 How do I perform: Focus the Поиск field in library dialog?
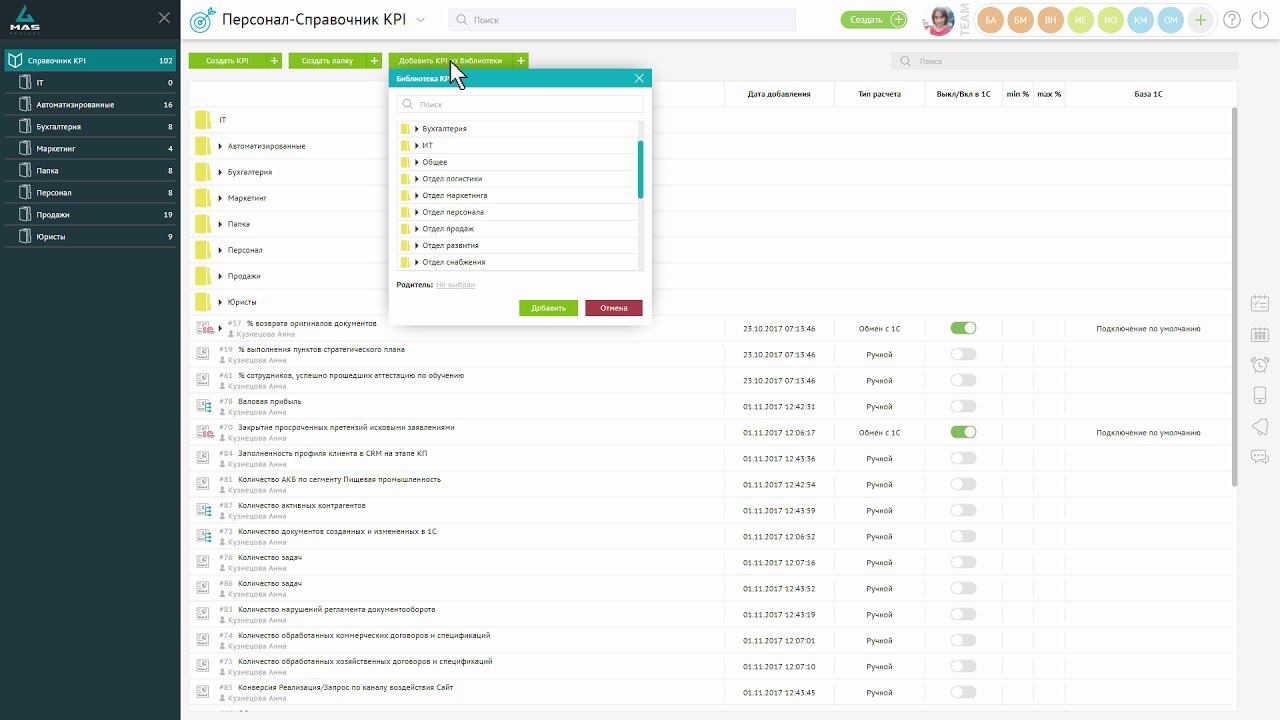[520, 104]
